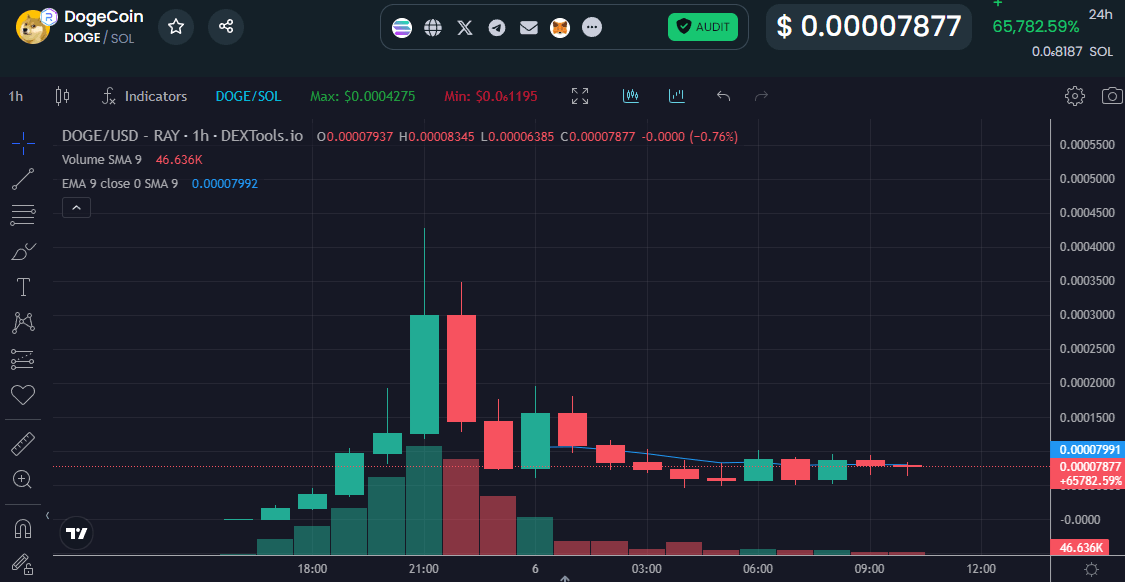Viewport: 1125px width, 582px height.
Task: Click the DogeCoin dog logo
Action: 33,27
